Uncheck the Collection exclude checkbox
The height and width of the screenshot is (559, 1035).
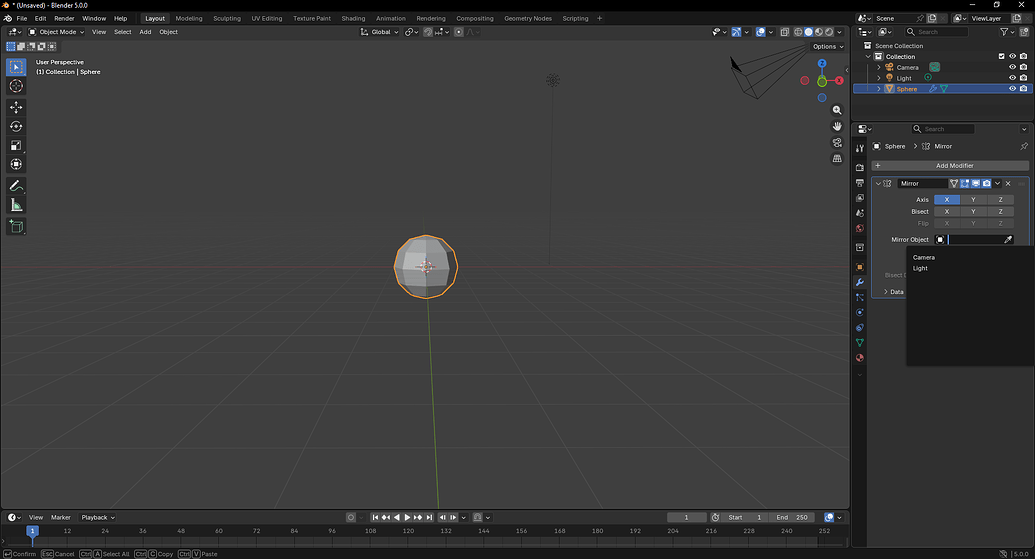[1001, 57]
